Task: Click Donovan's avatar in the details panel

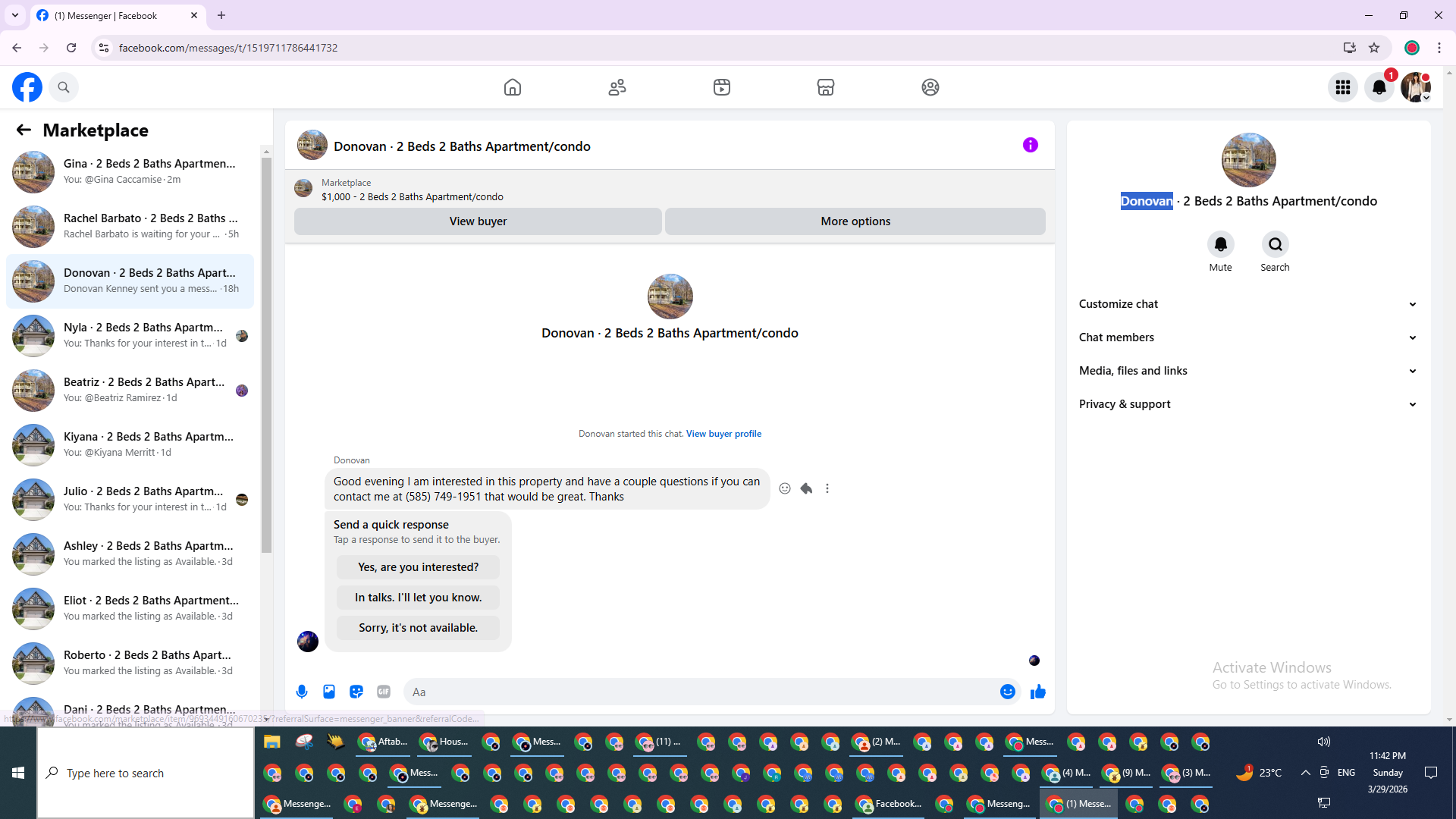Action: pyautogui.click(x=1249, y=160)
